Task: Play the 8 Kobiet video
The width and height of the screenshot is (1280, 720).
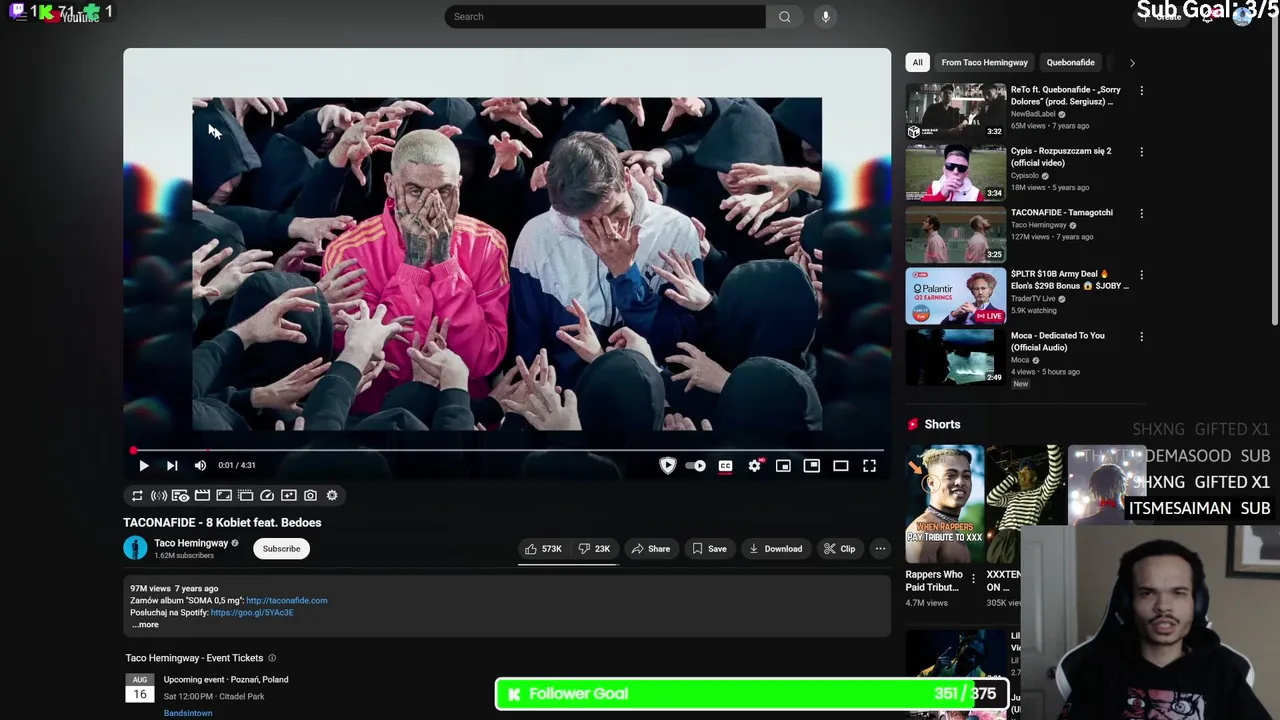Action: tap(143, 465)
